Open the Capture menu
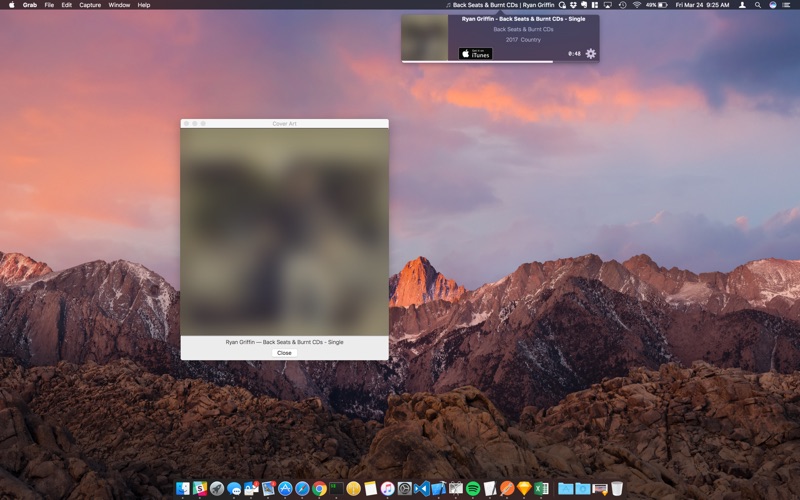 pos(90,5)
